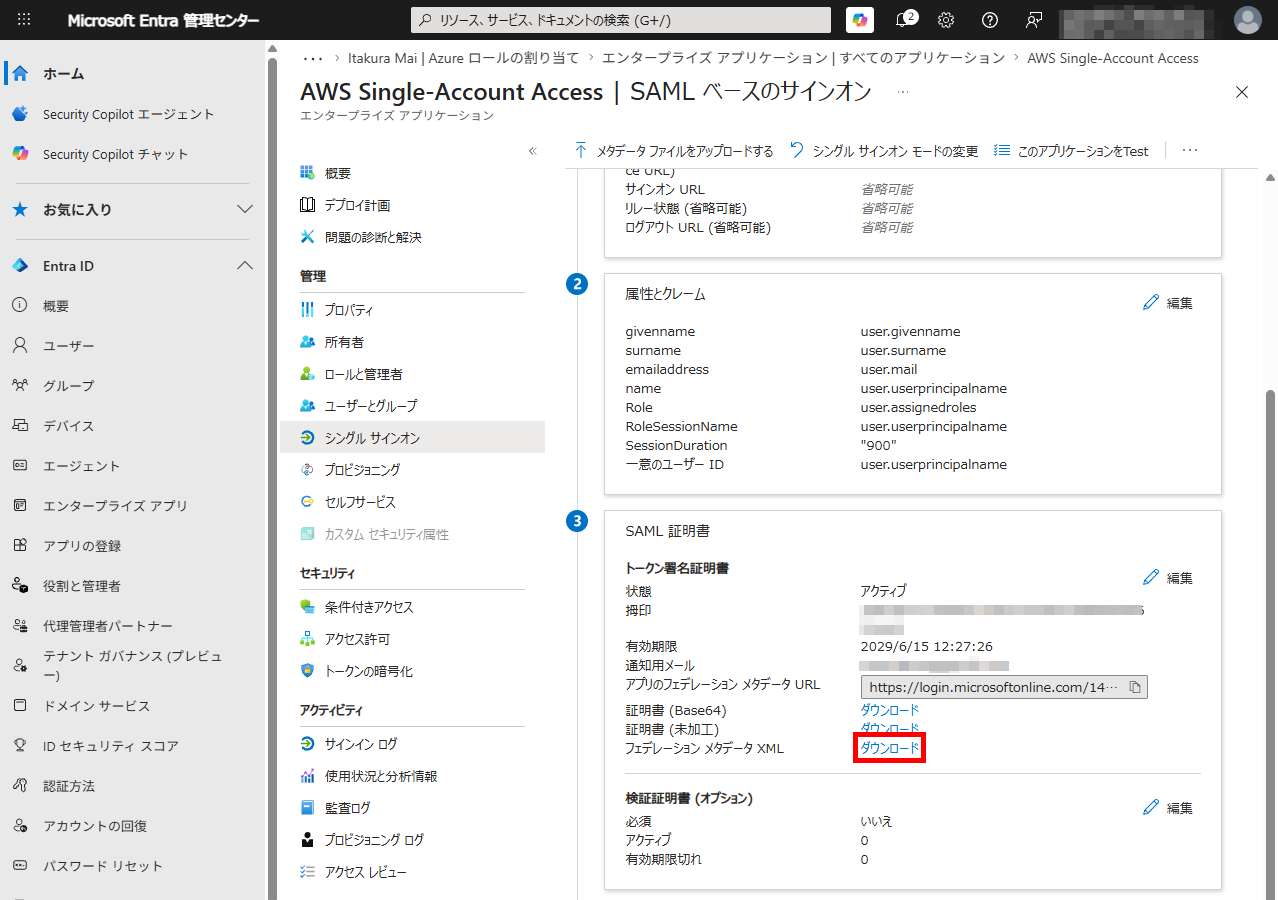Click the search box for resources

[621, 20]
